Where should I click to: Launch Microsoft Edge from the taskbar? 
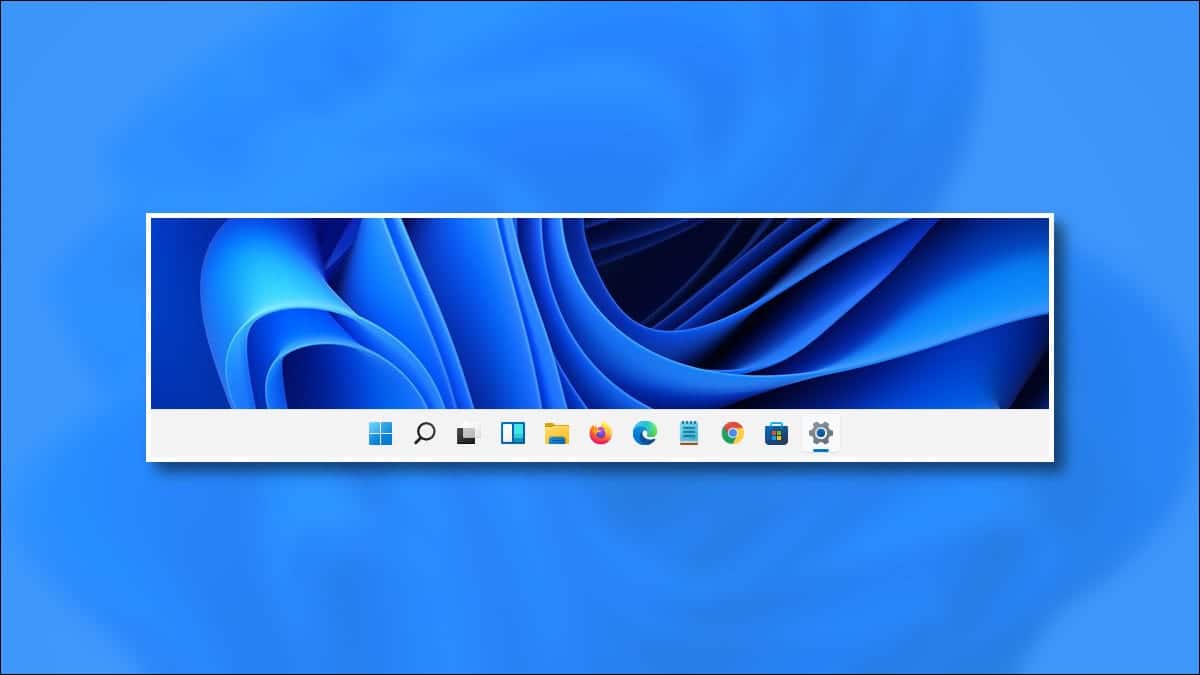[644, 433]
